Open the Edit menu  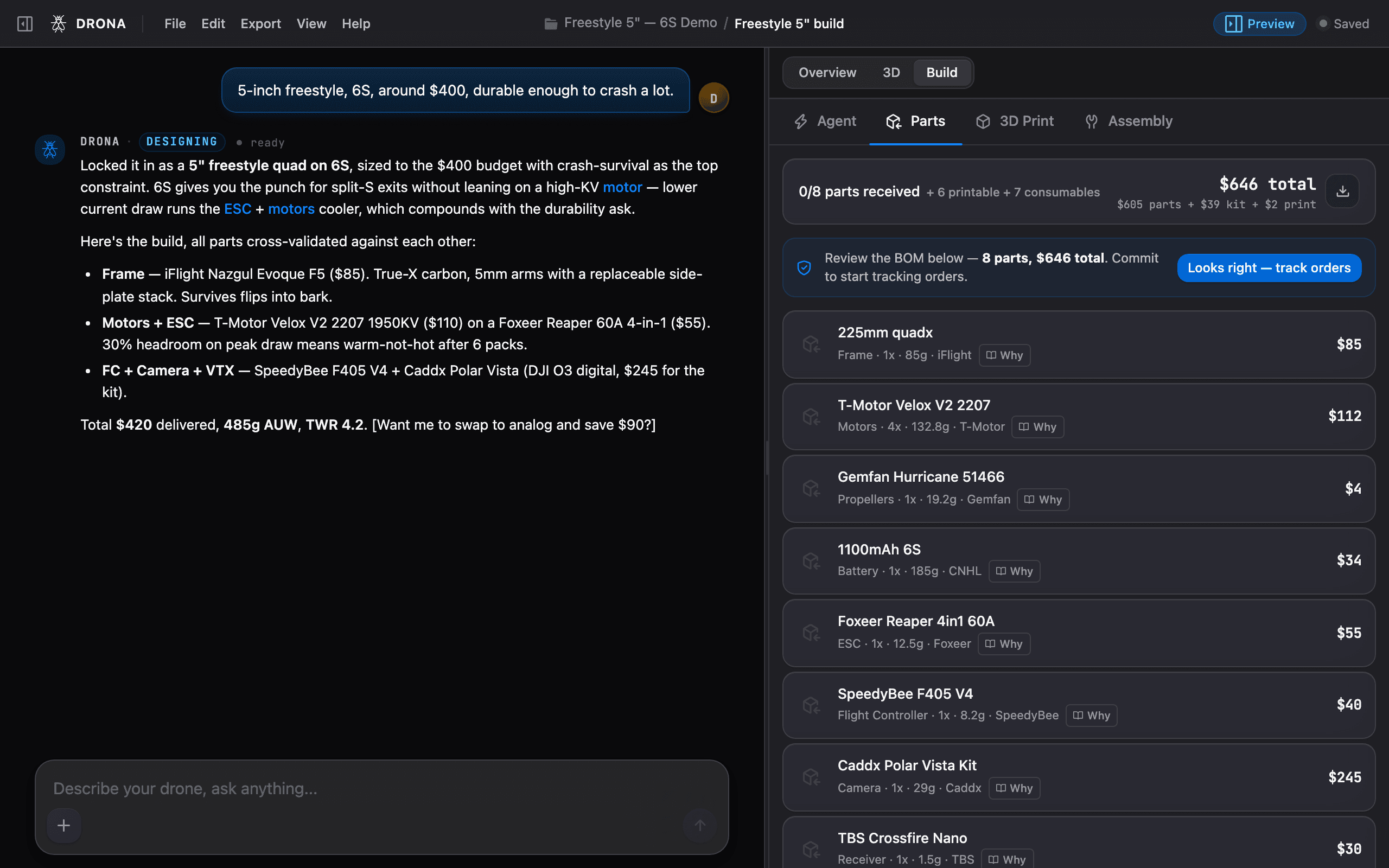tap(213, 23)
